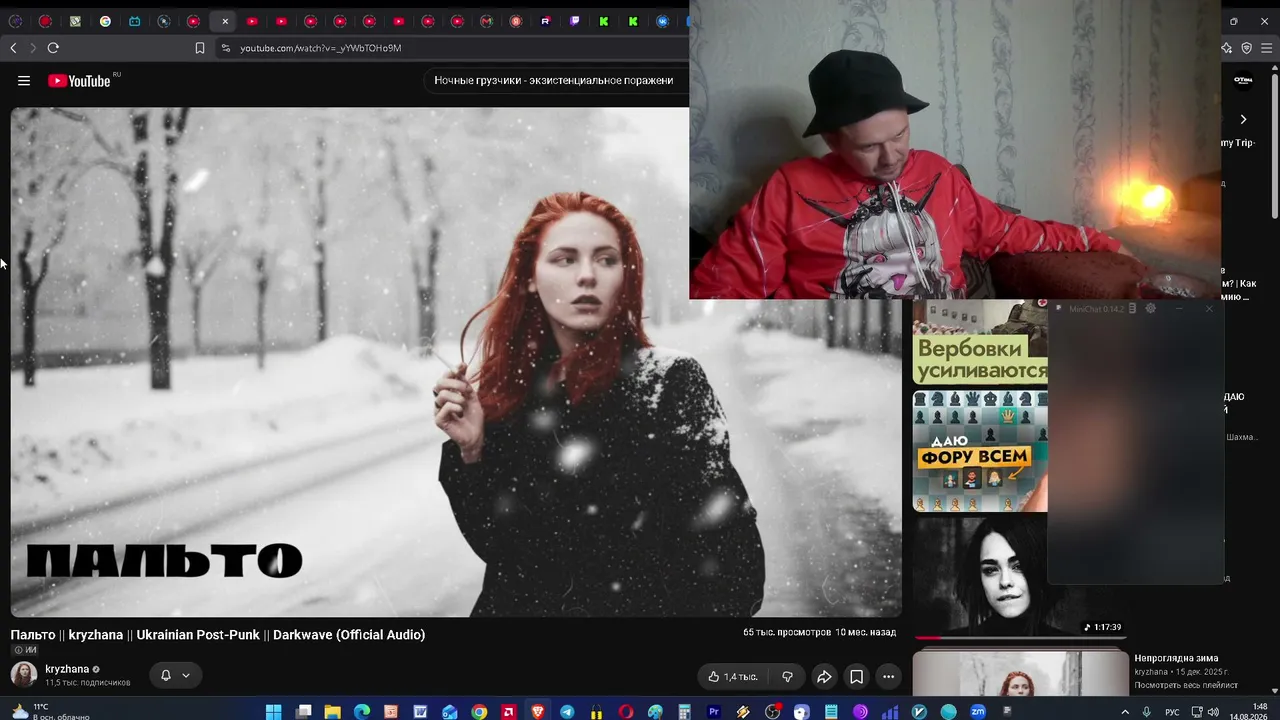Open the YouTube guide hamburger menu
1280x720 pixels.
[24, 81]
